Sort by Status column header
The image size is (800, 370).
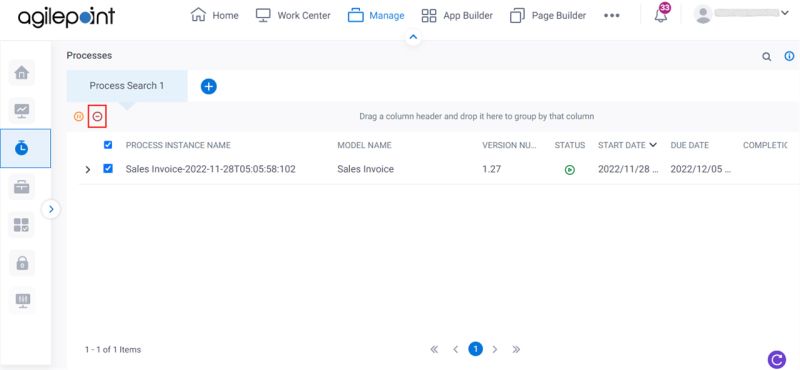[x=570, y=145]
